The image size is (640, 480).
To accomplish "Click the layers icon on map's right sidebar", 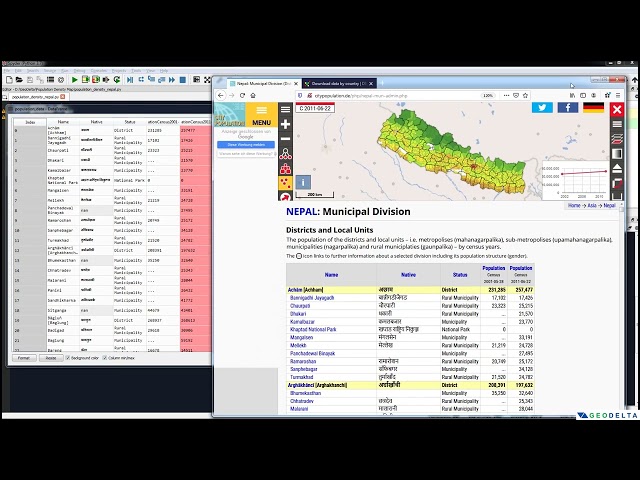I will tap(617, 139).
